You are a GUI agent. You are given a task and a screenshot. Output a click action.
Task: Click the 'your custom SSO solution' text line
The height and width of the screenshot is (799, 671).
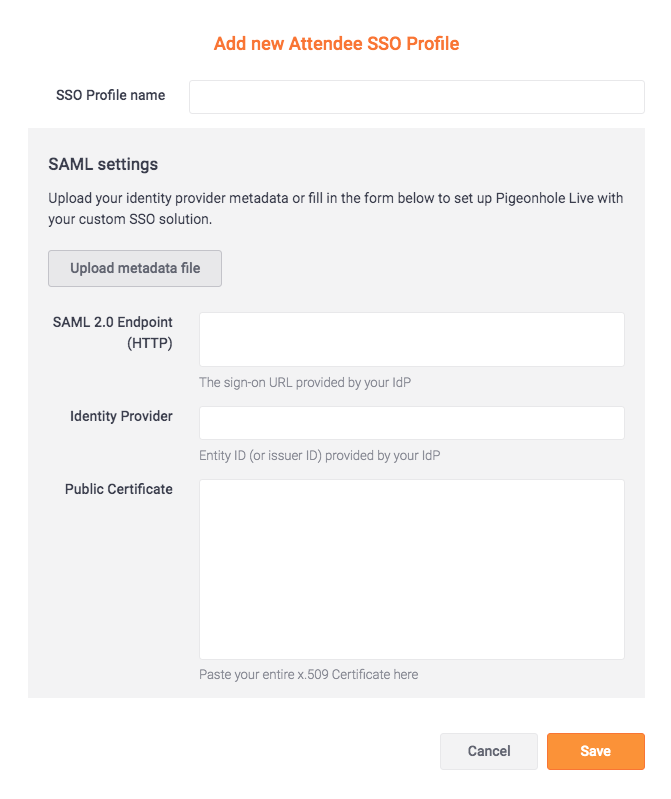tap(130, 220)
